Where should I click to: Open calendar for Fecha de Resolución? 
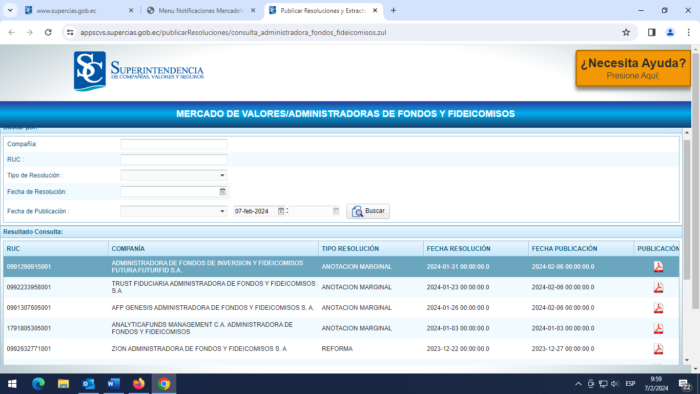point(222,191)
